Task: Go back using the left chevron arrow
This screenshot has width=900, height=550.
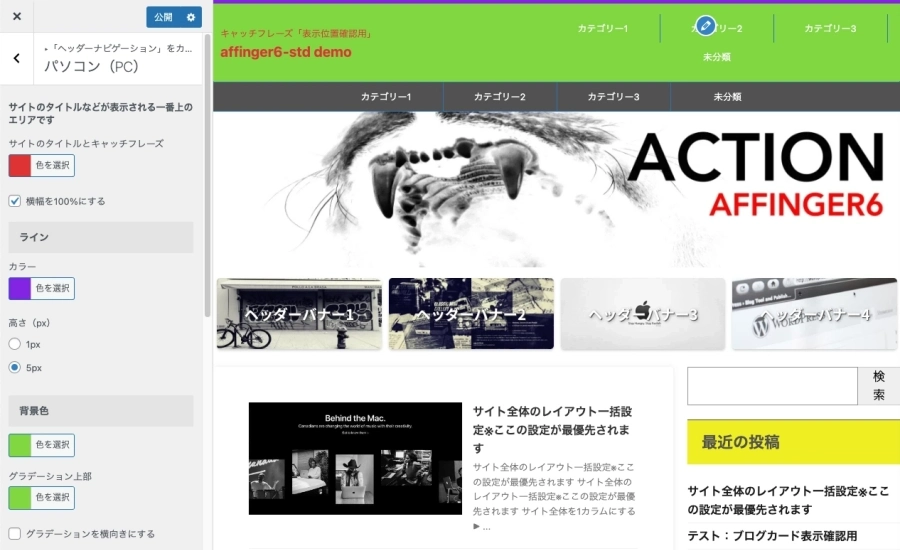Action: pyautogui.click(x=17, y=58)
